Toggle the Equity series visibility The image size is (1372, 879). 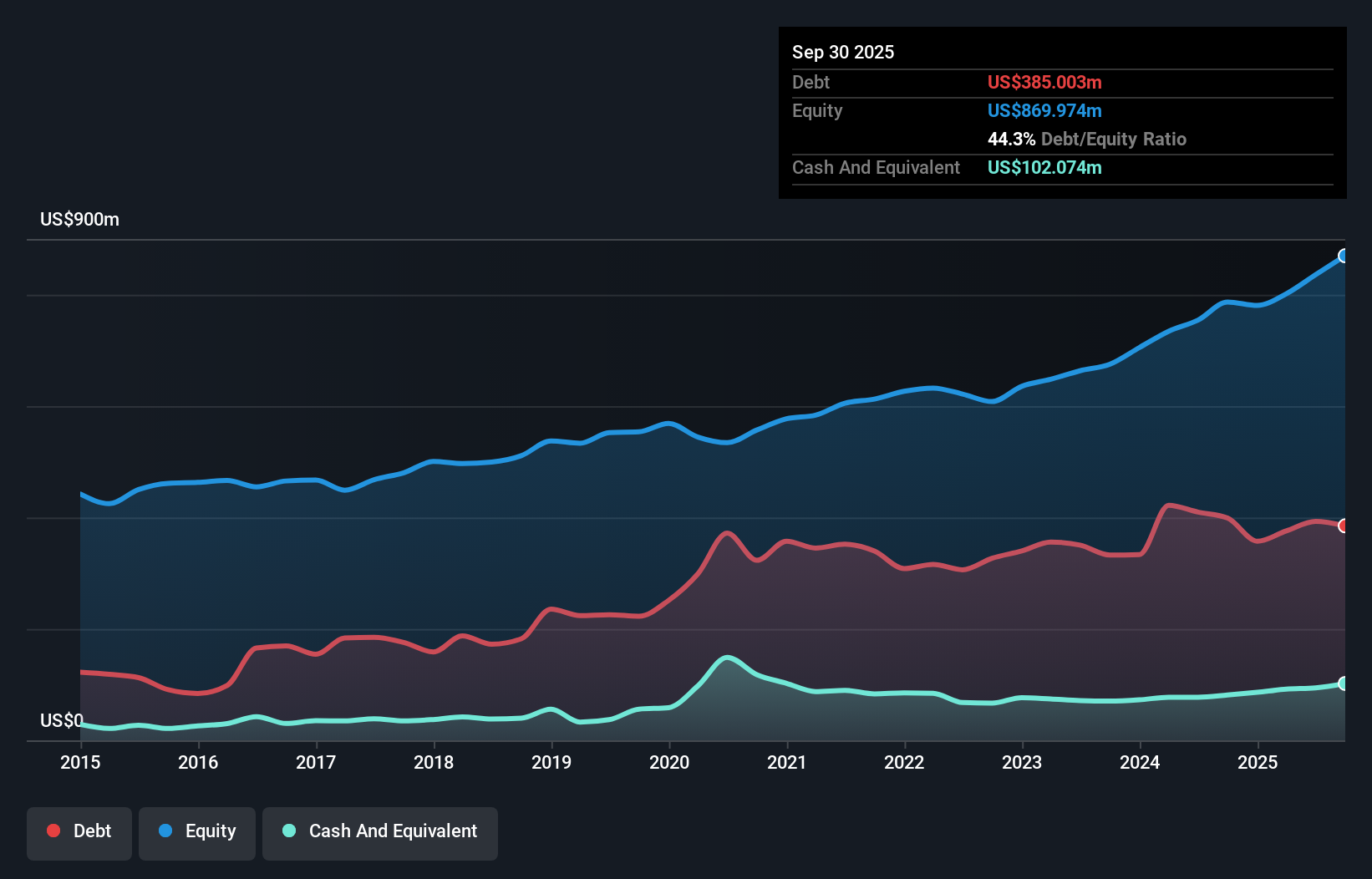(196, 831)
